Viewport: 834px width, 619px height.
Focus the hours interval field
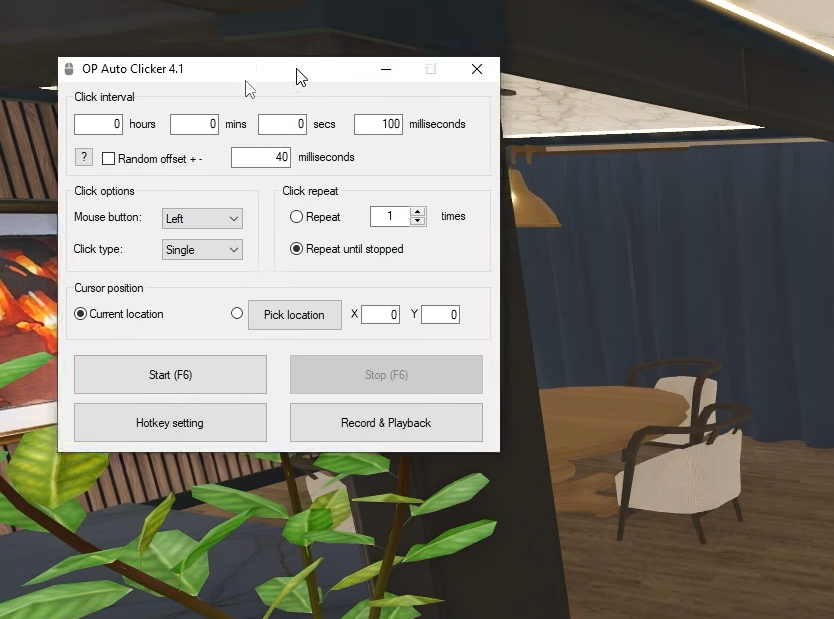coord(98,124)
